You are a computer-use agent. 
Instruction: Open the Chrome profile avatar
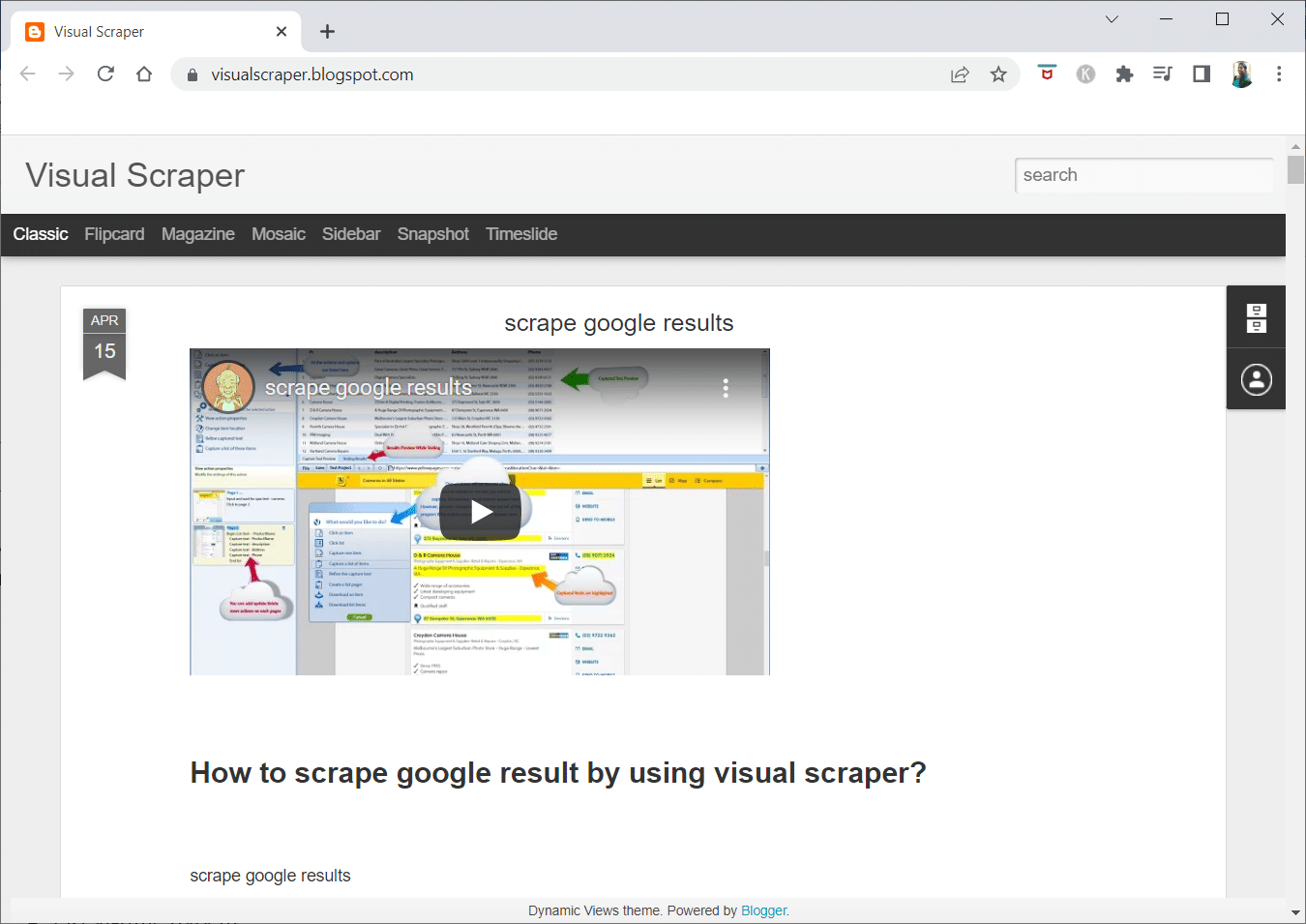point(1241,75)
